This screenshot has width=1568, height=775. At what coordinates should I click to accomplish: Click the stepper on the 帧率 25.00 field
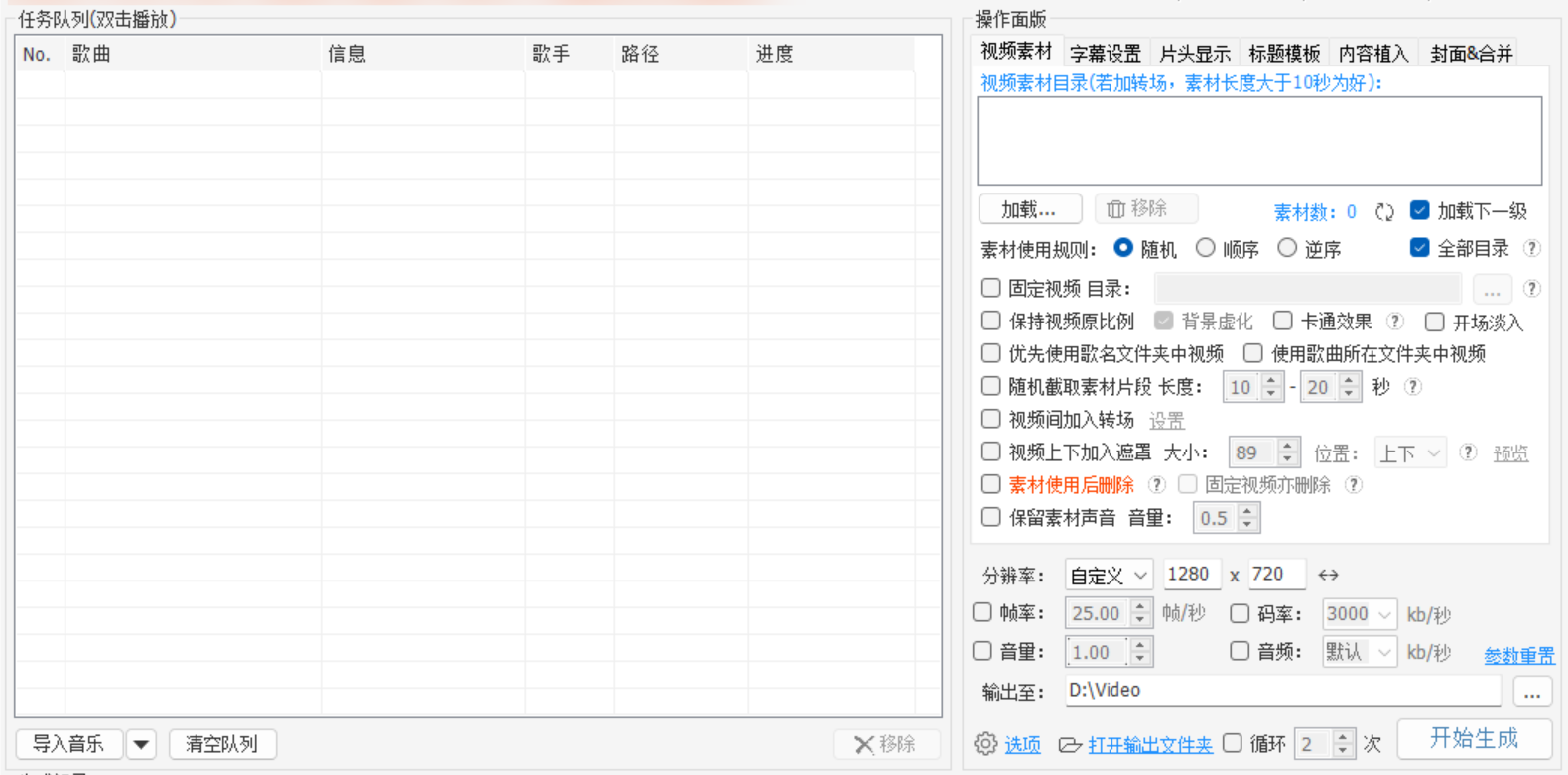[x=1140, y=614]
